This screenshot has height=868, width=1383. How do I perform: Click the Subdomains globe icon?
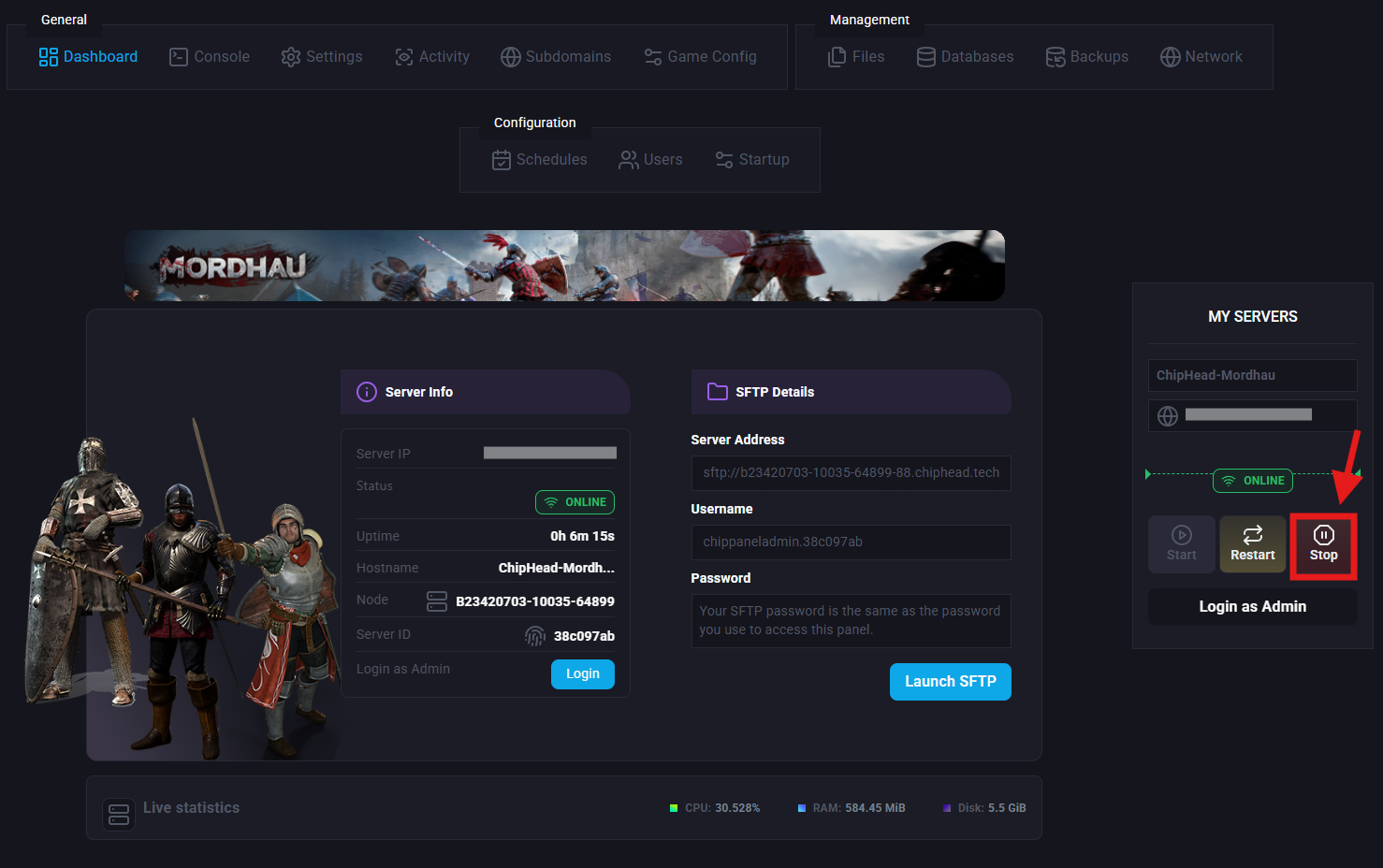coord(511,57)
